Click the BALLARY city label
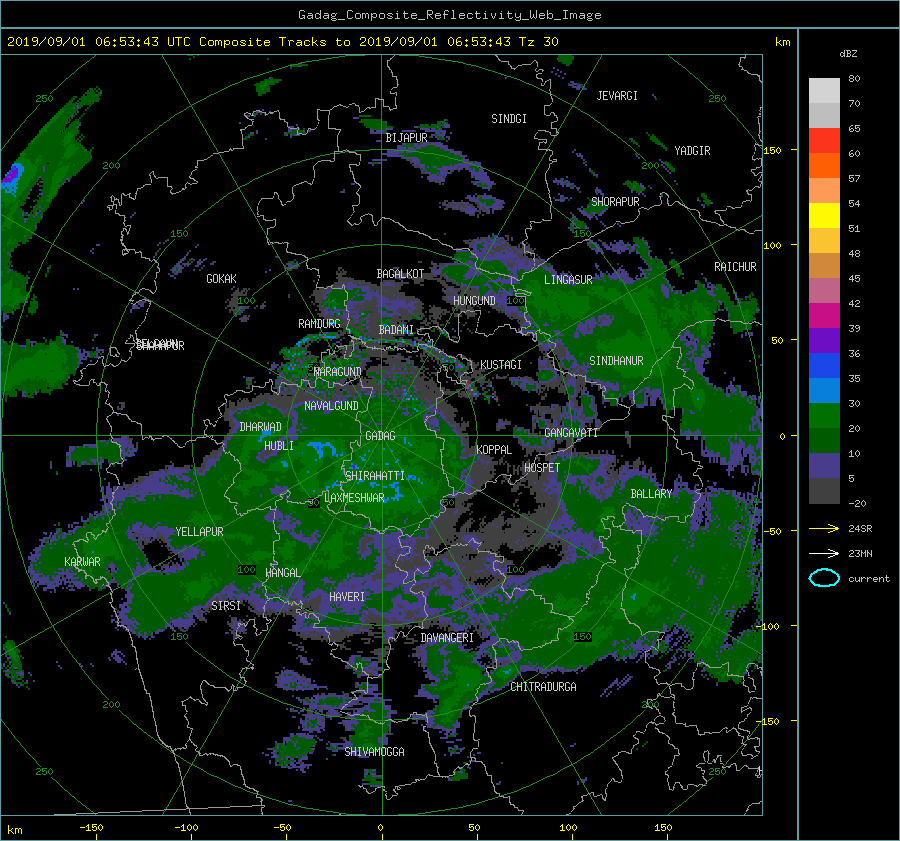The height and width of the screenshot is (841, 900). (651, 494)
